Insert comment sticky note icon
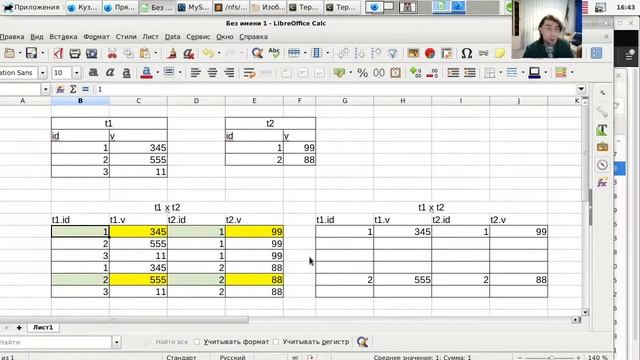The width and height of the screenshot is (640, 360). tap(500, 53)
